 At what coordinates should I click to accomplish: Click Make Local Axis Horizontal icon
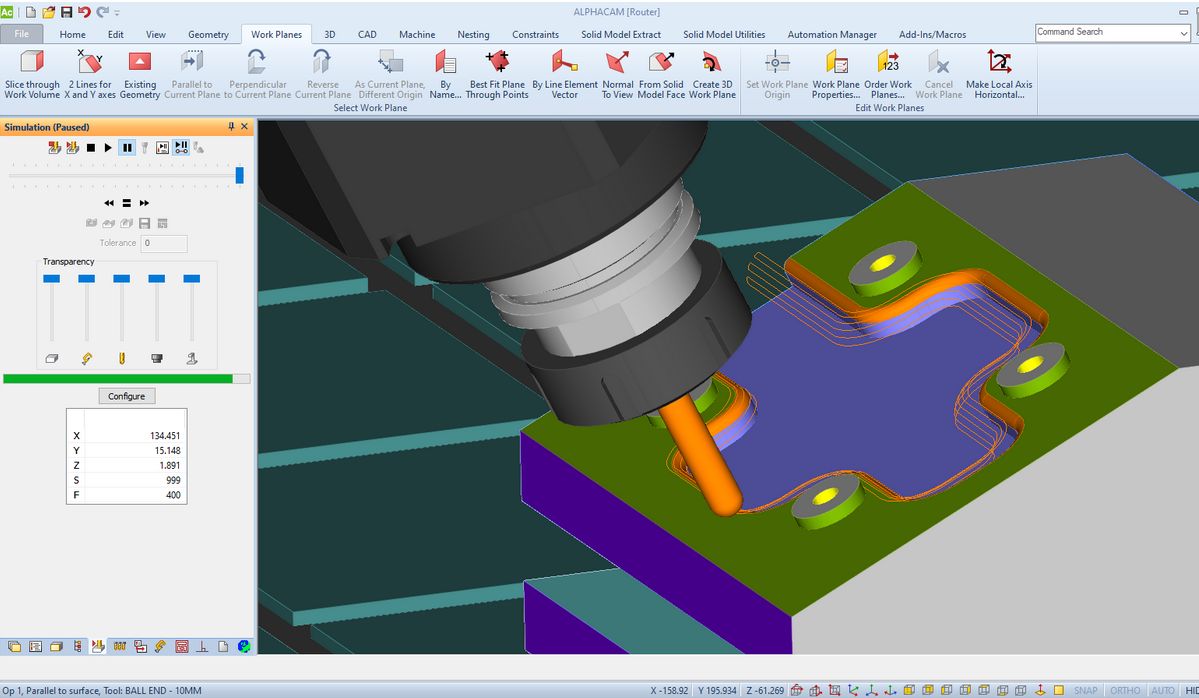pos(998,63)
